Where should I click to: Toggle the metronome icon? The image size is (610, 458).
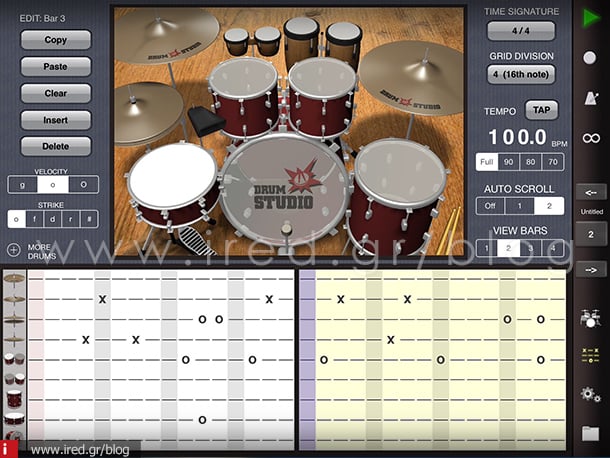click(591, 98)
